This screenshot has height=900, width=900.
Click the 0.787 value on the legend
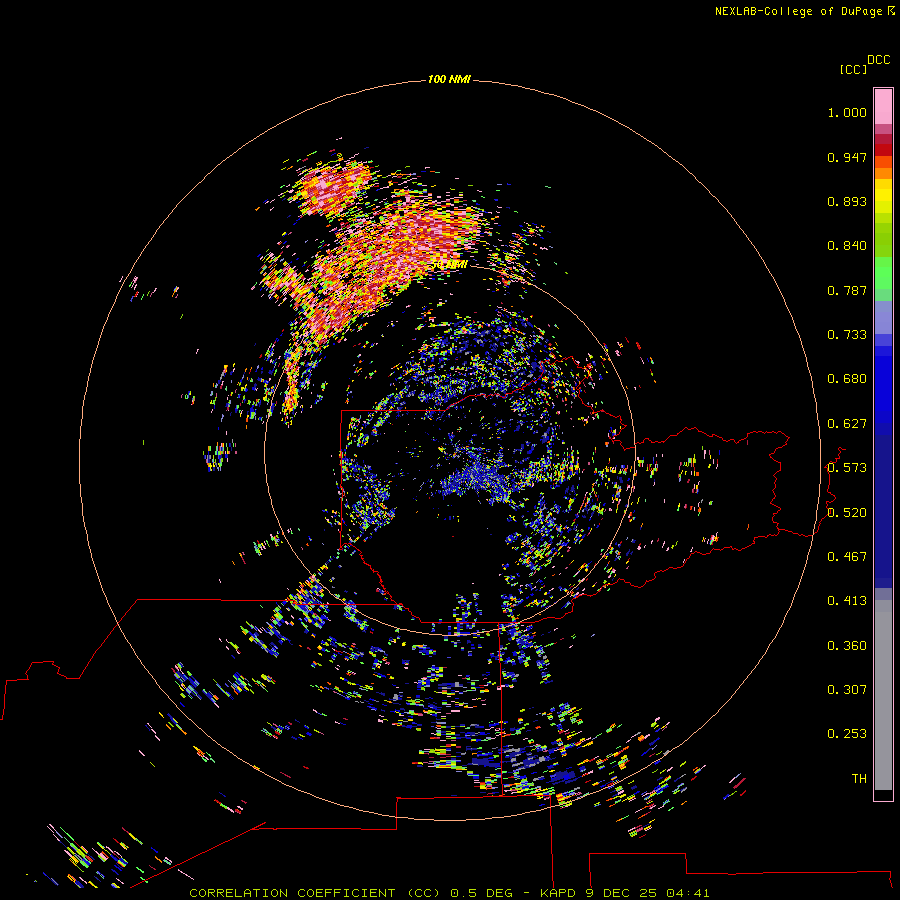847,290
